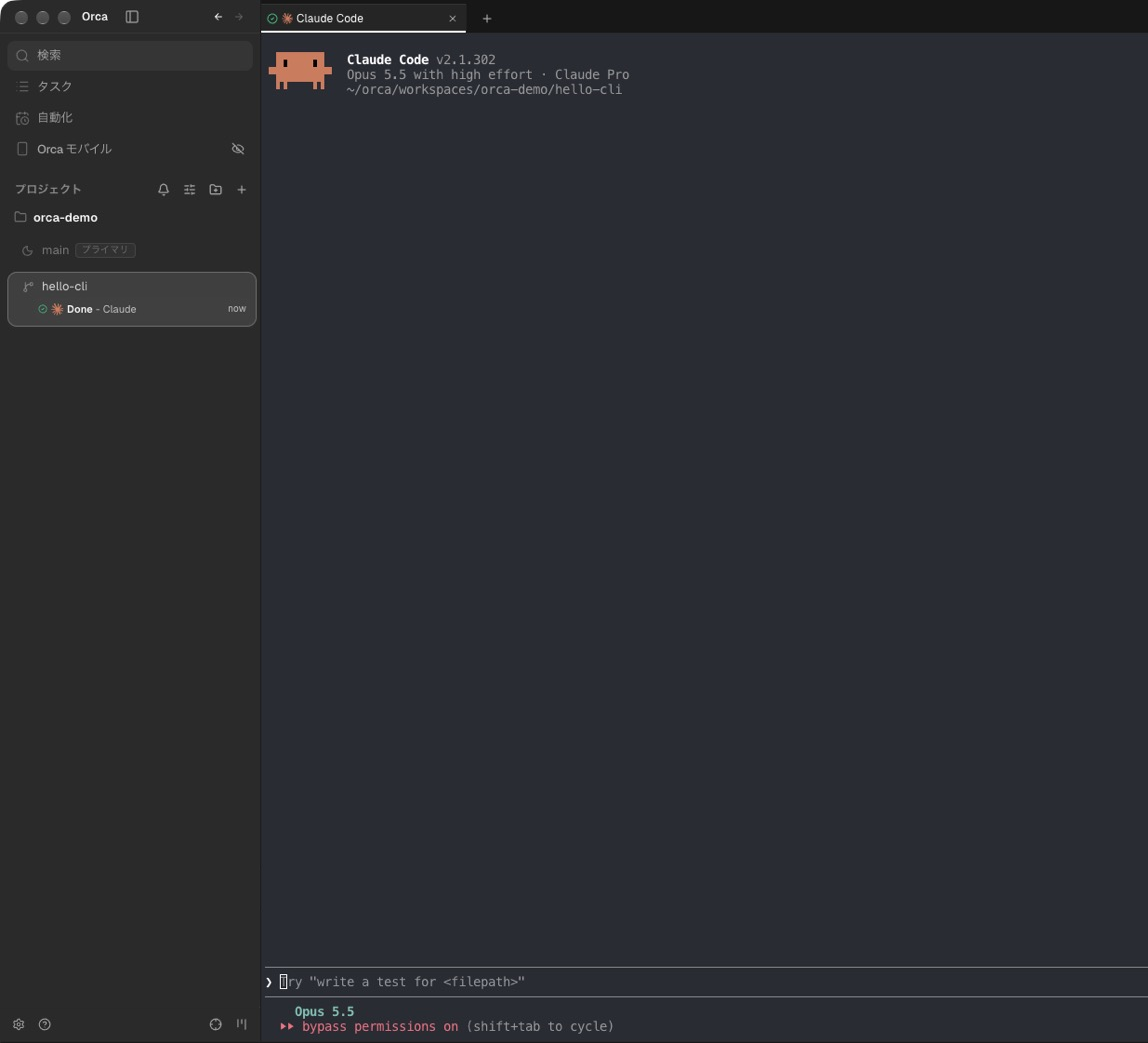This screenshot has width=1148, height=1043.
Task: Focus the Claude Code prompt input
Action: (707, 982)
